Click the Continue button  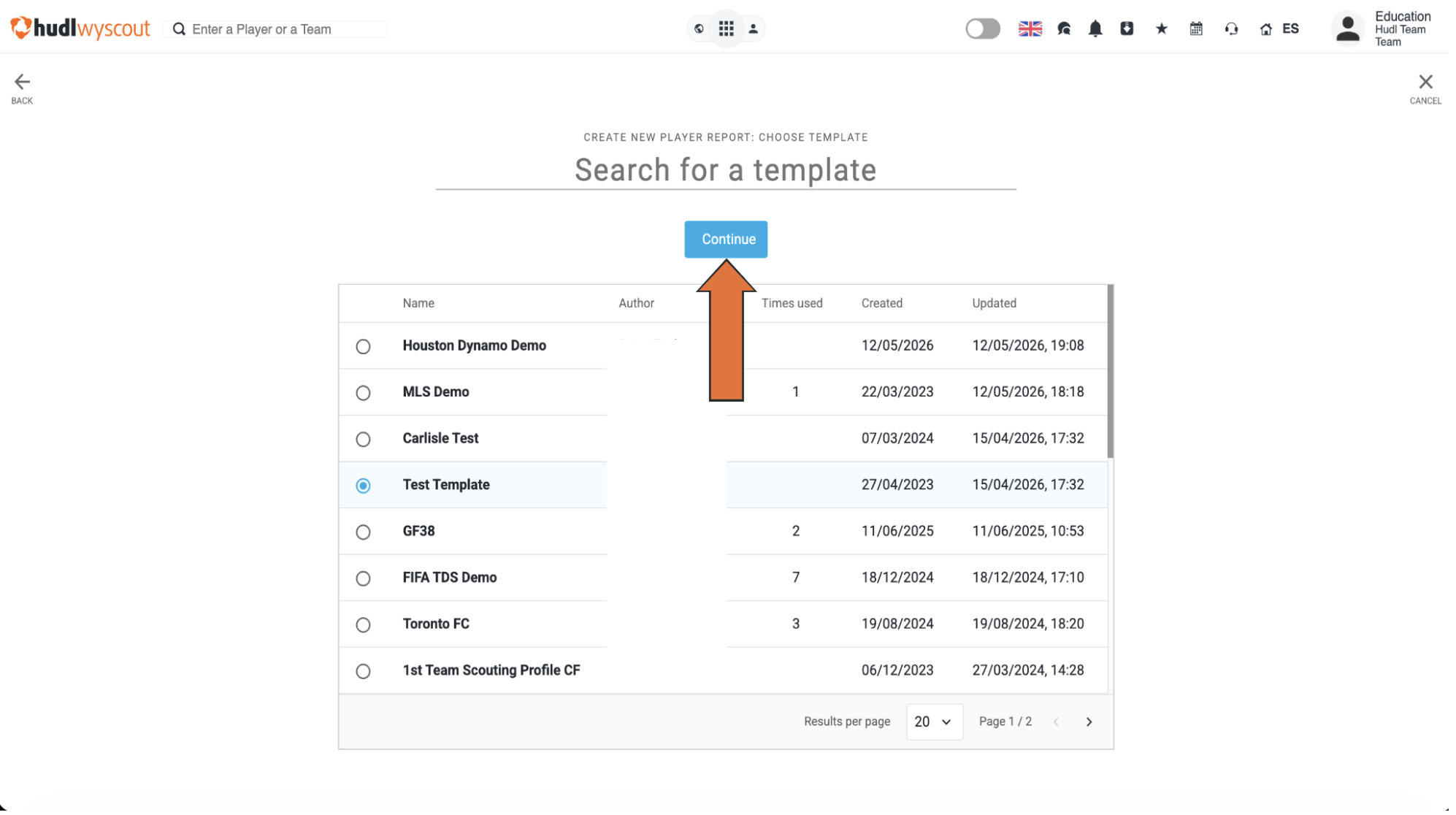[725, 240]
